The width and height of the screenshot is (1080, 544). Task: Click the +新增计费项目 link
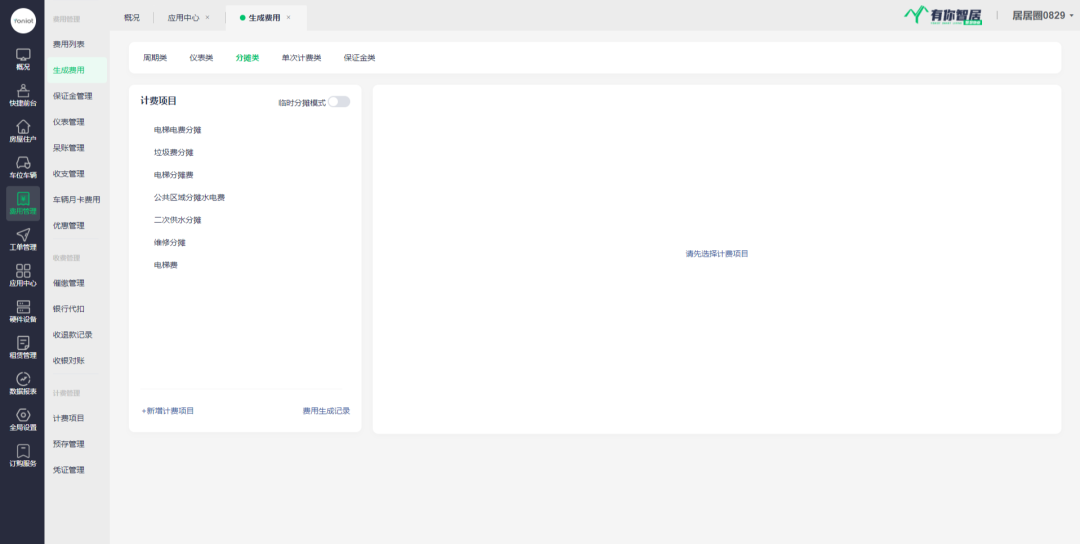coord(168,411)
